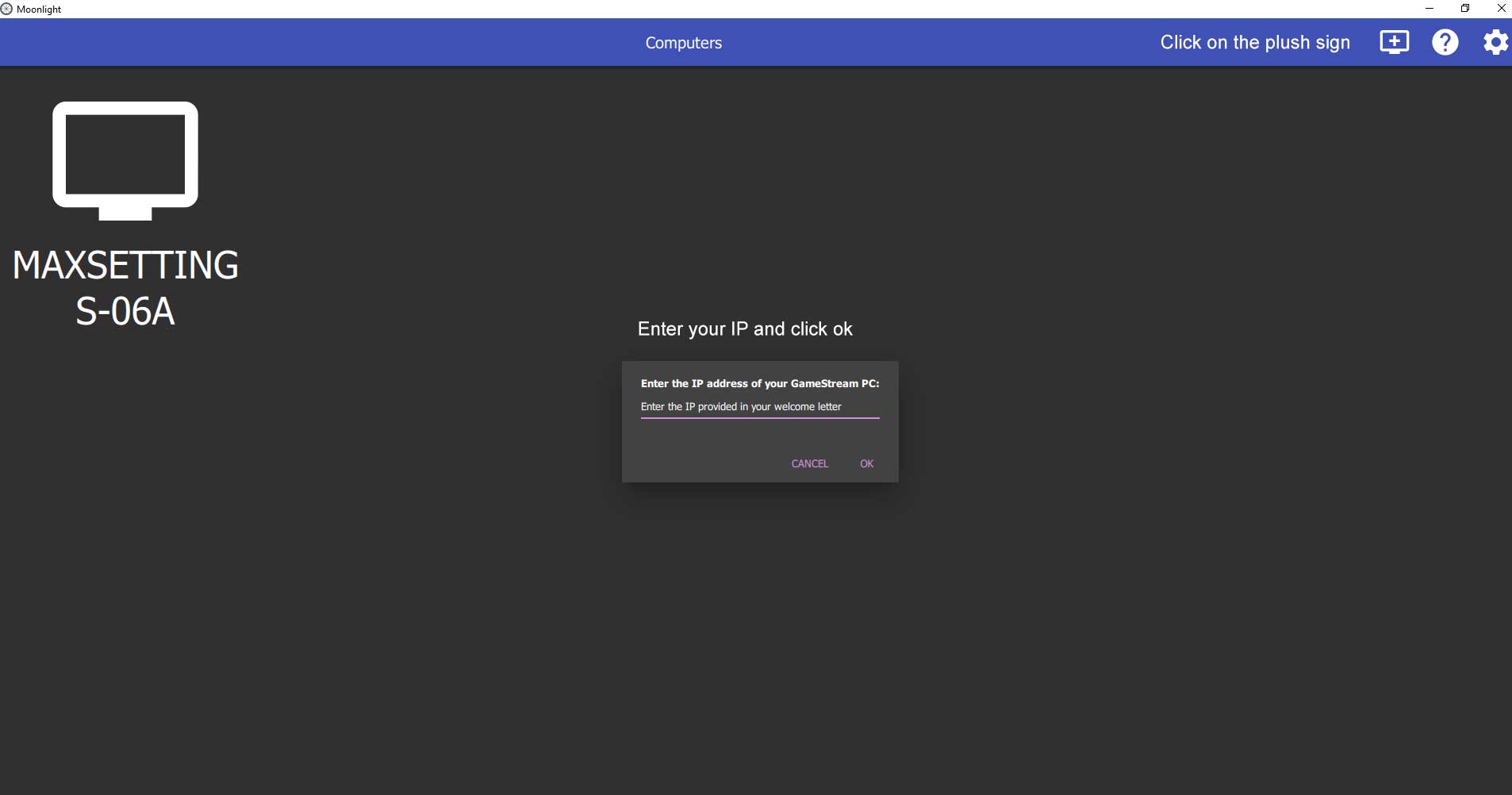Click the Computers title in header

point(684,43)
